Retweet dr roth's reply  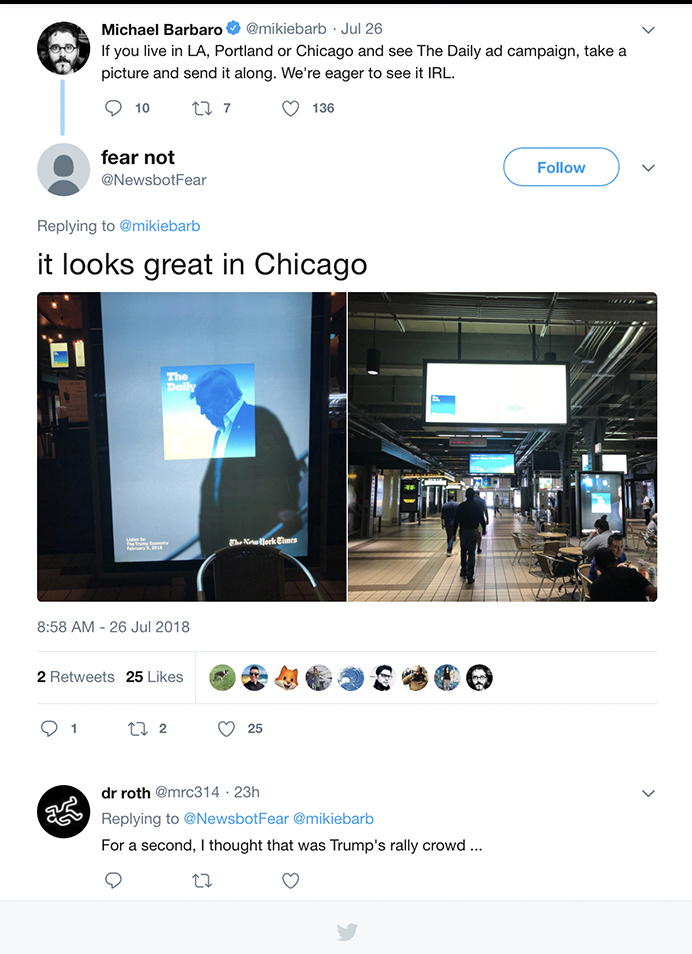(201, 880)
